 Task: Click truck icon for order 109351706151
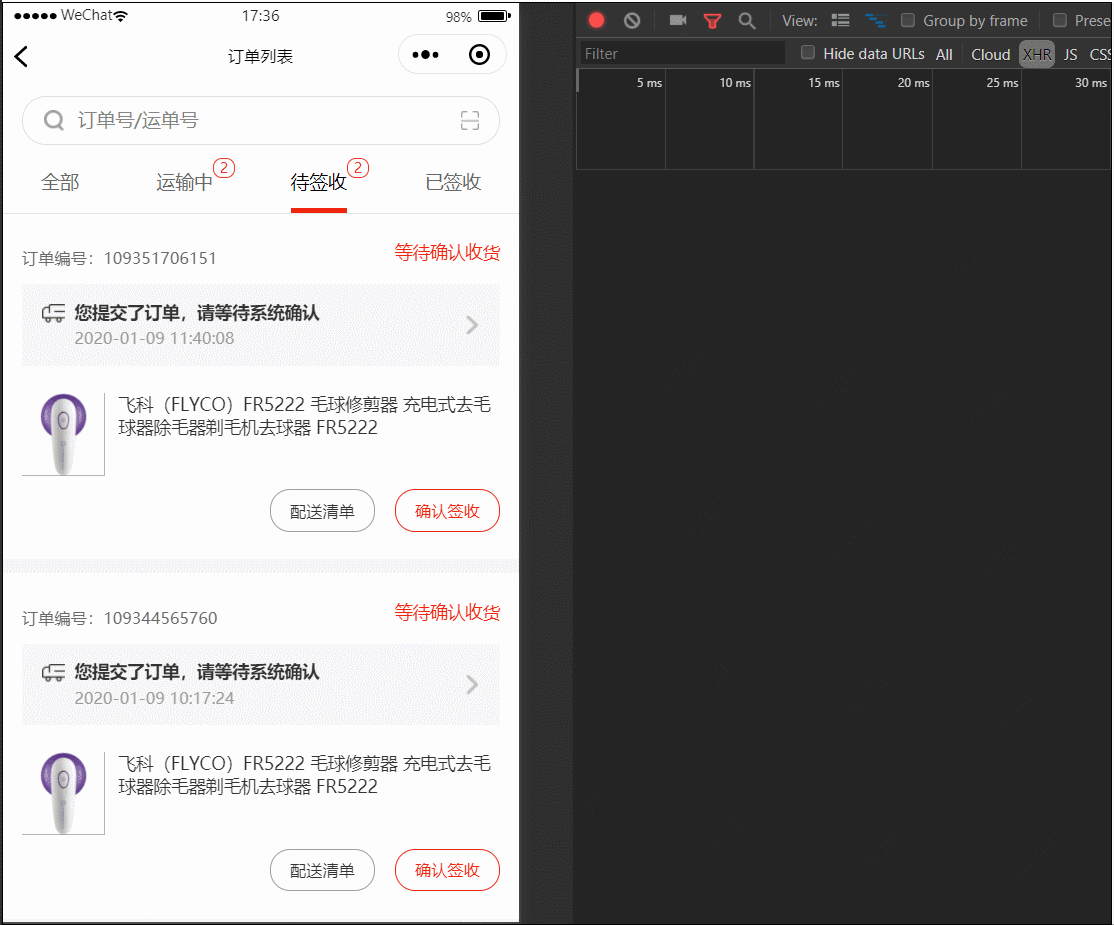click(53, 313)
